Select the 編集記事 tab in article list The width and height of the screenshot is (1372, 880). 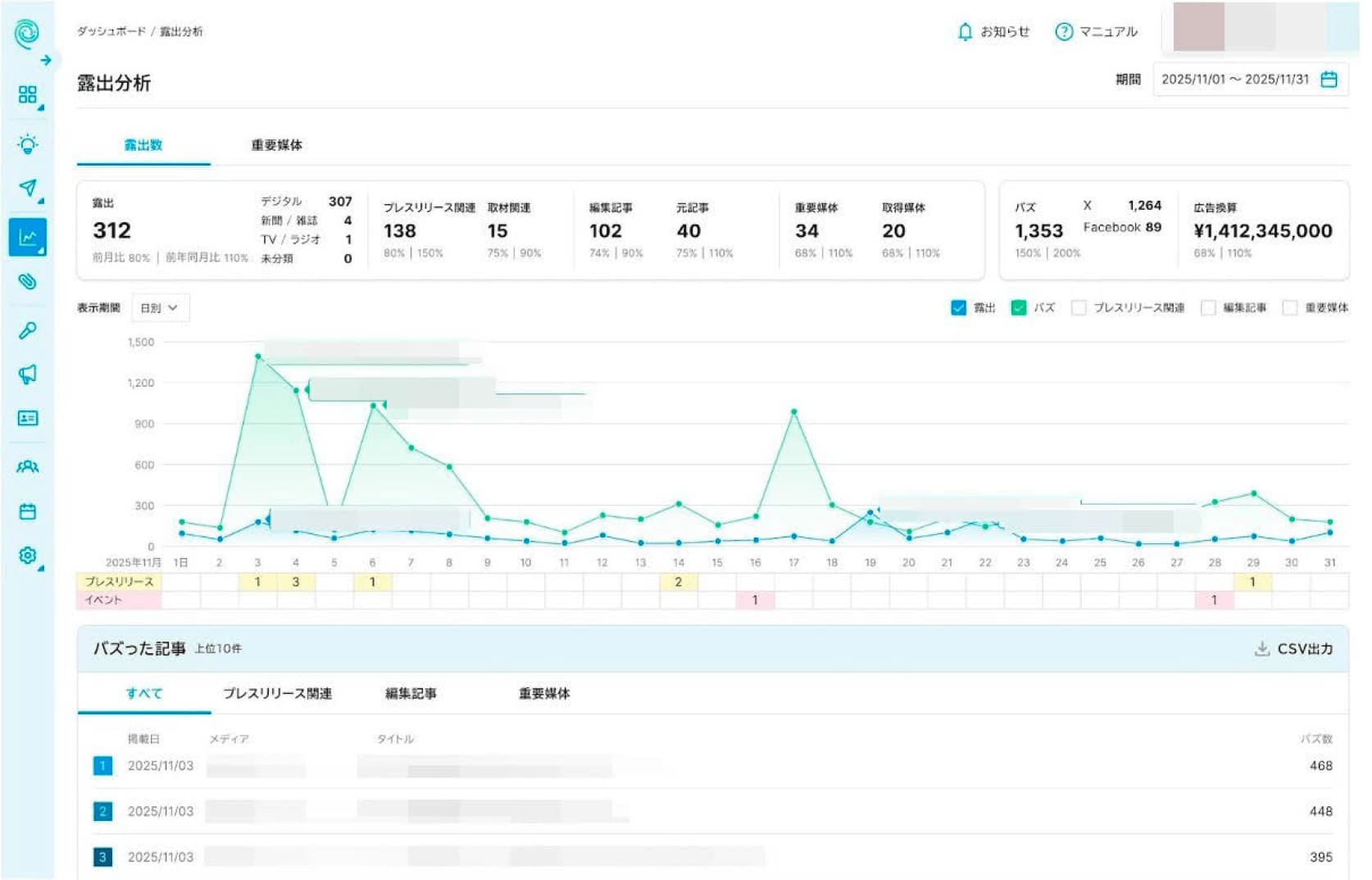tap(411, 694)
